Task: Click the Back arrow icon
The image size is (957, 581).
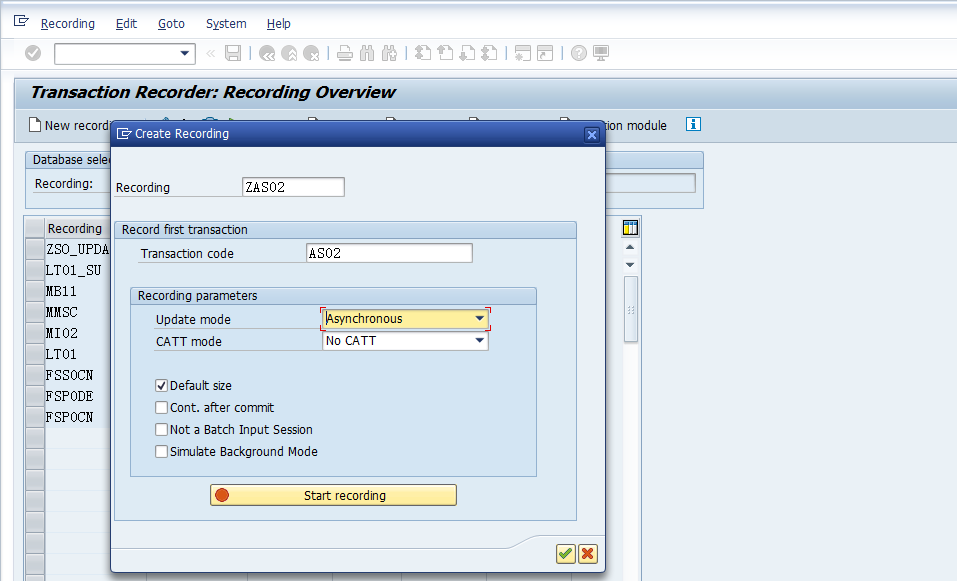Action: [267, 53]
